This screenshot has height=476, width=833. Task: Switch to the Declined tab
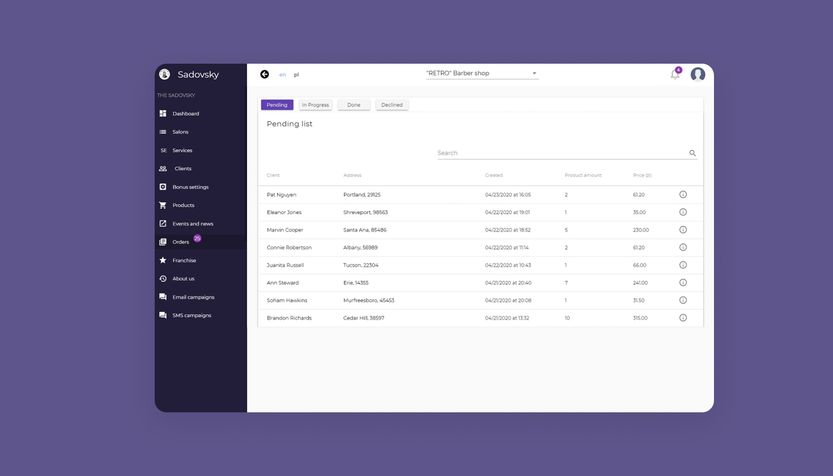click(x=392, y=105)
